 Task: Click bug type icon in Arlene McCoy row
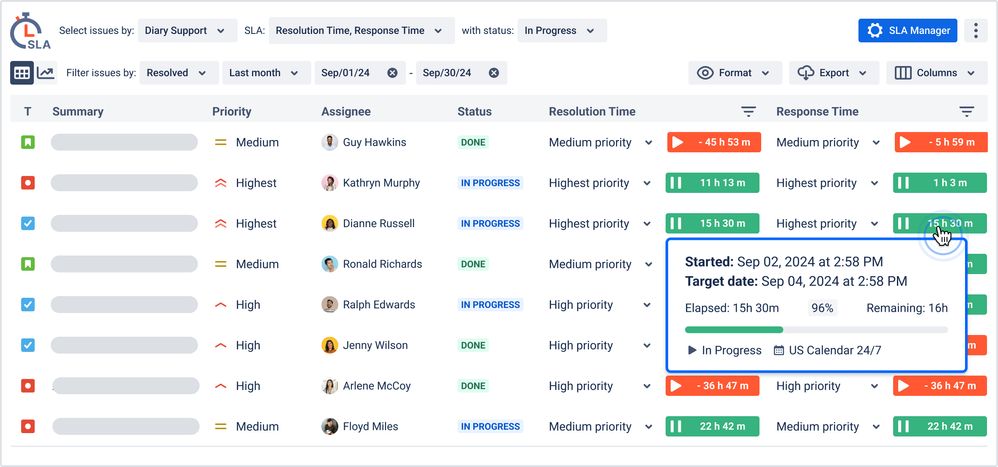click(27, 386)
